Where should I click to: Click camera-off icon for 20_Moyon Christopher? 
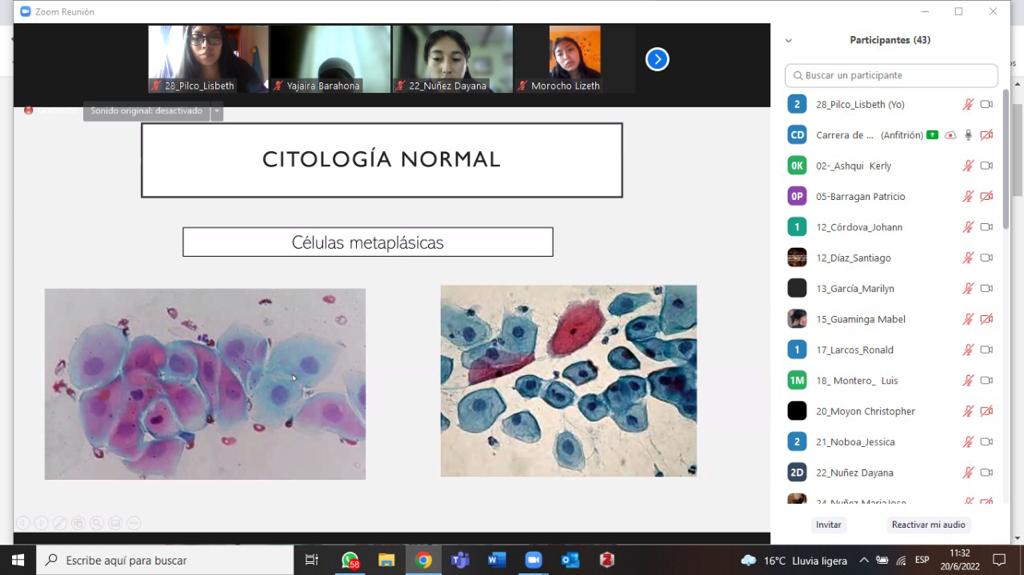point(986,411)
